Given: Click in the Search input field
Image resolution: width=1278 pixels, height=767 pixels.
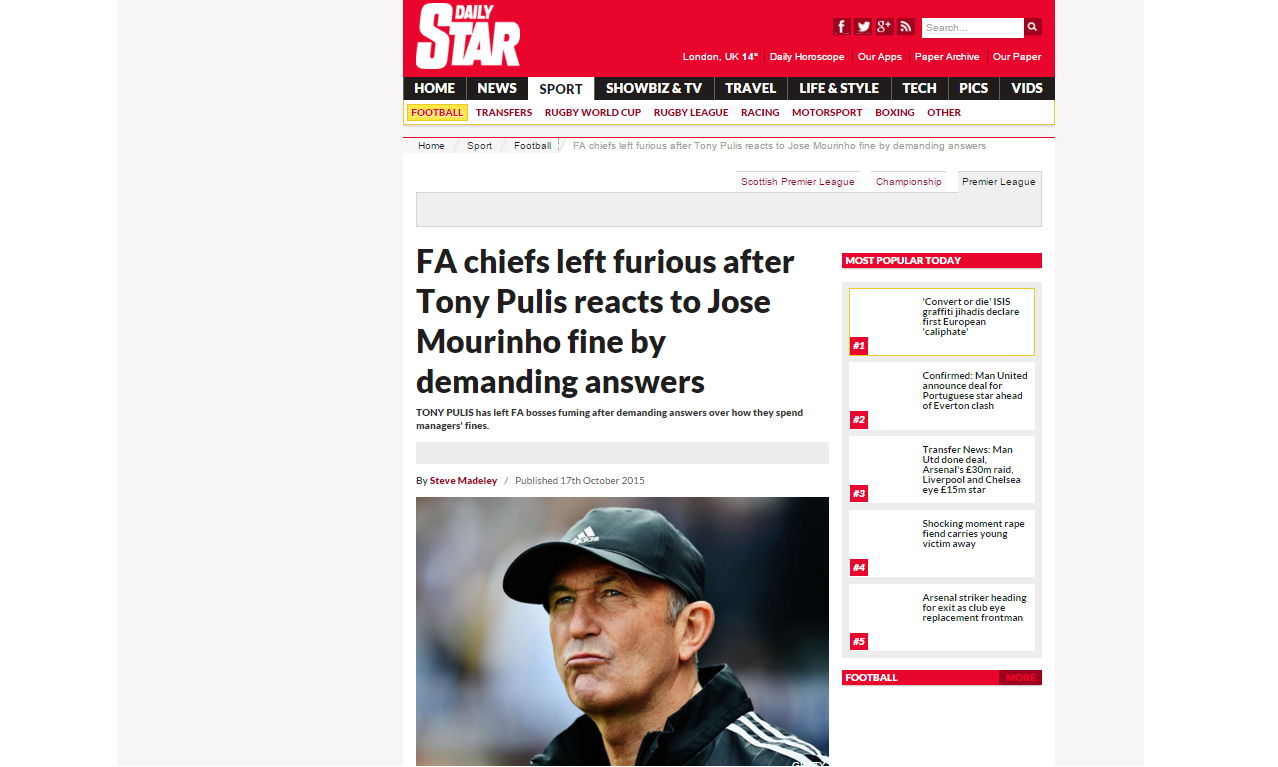Looking at the screenshot, I should click(973, 27).
